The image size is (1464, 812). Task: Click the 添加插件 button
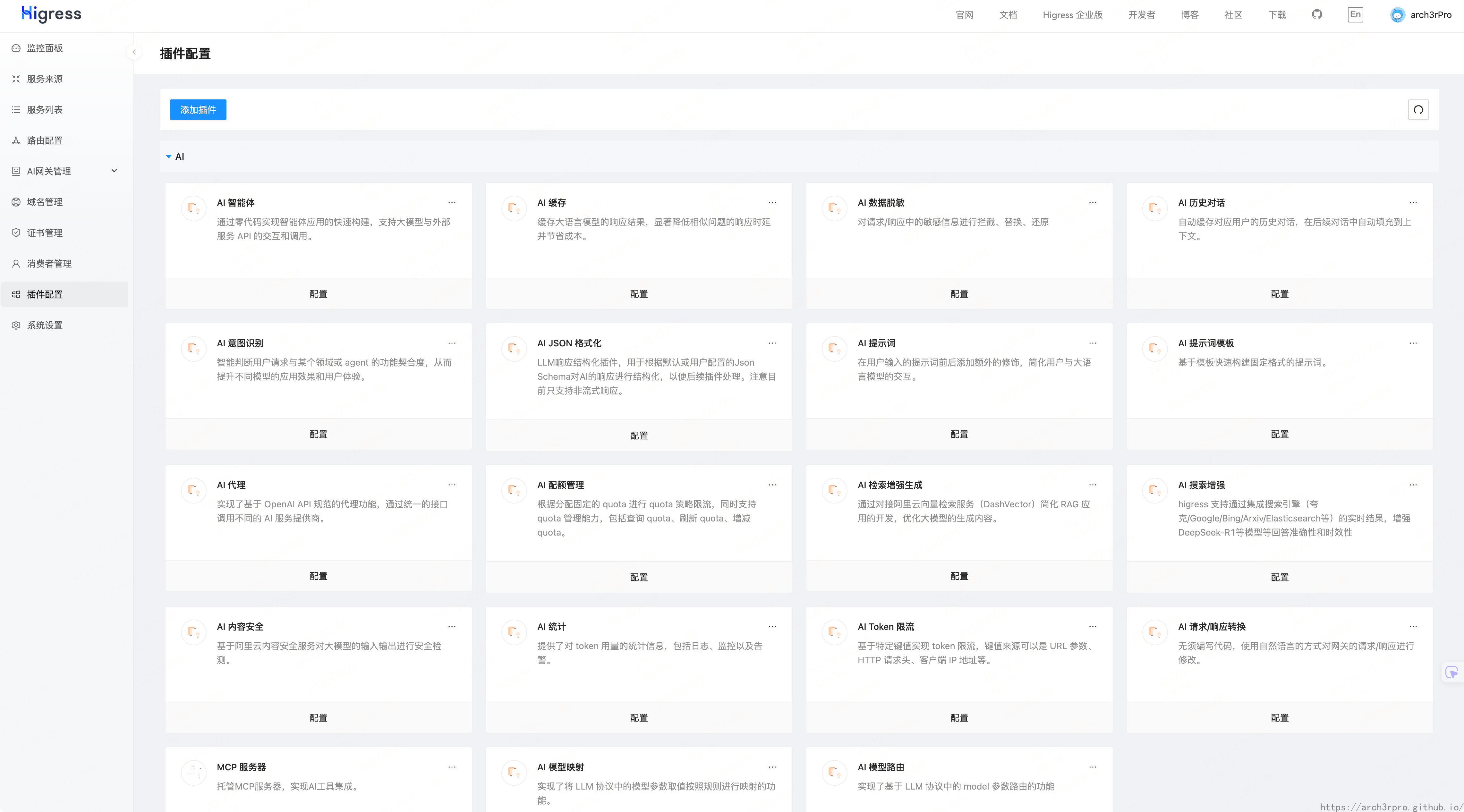[198, 110]
